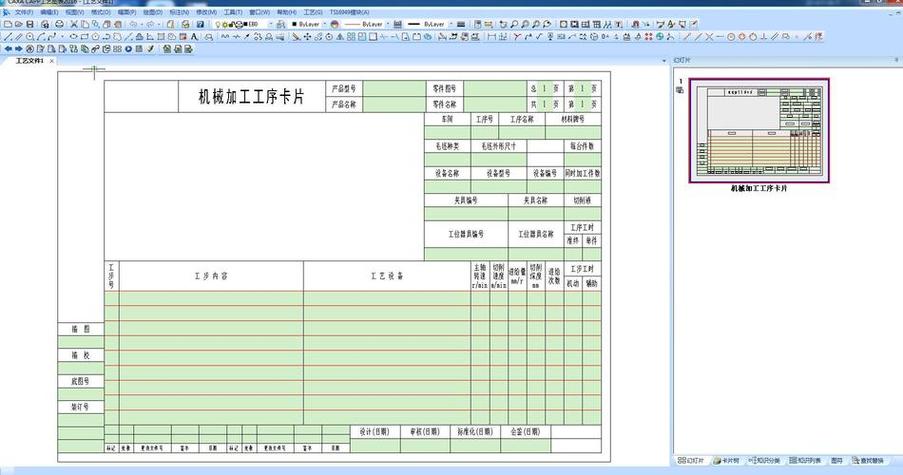The width and height of the screenshot is (903, 475).
Task: Click the Previous card left arrow icon
Action: (8, 49)
